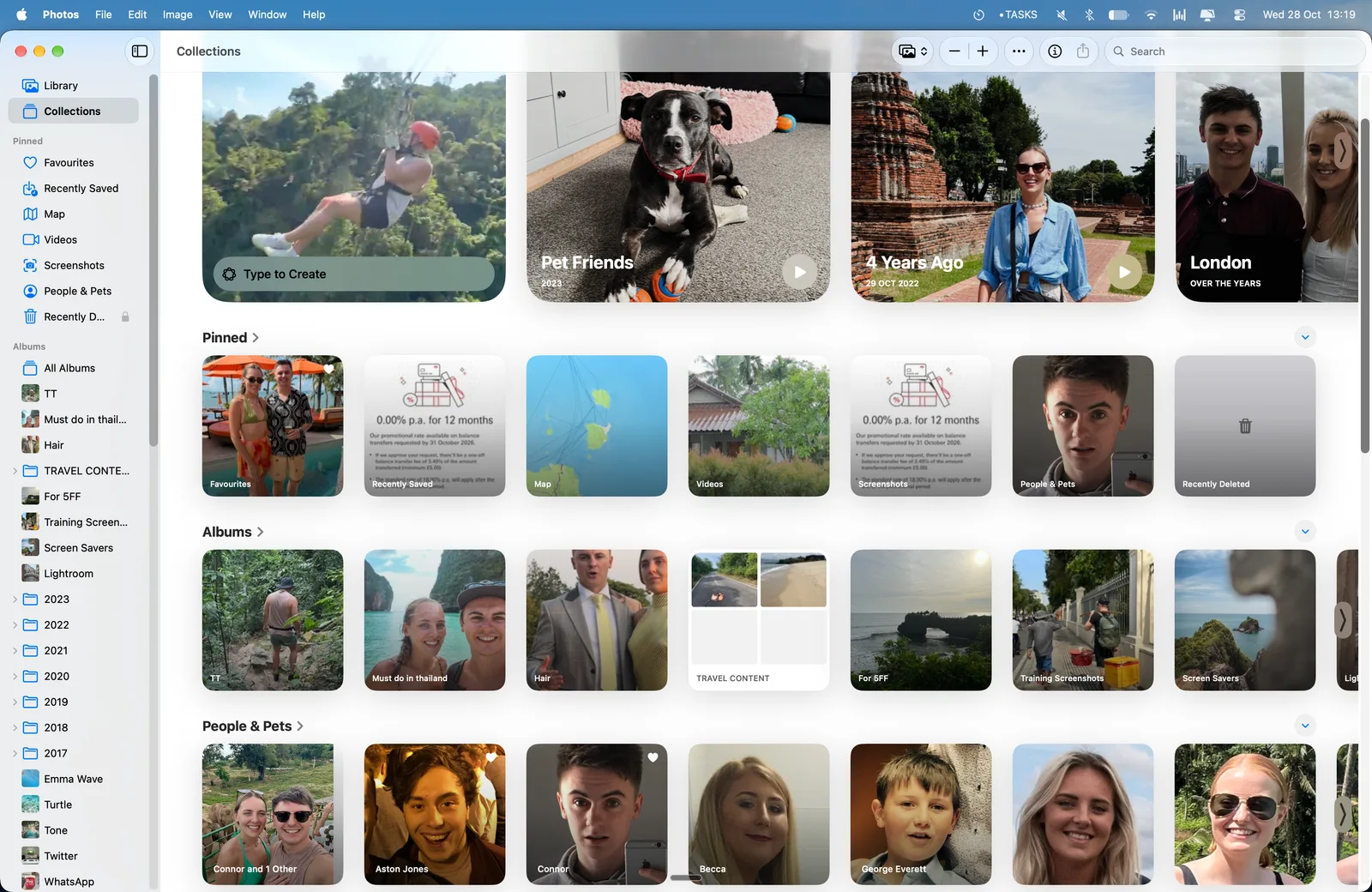Open Recently Deleted in sidebar
The width and height of the screenshot is (1372, 892).
pyautogui.click(x=73, y=317)
